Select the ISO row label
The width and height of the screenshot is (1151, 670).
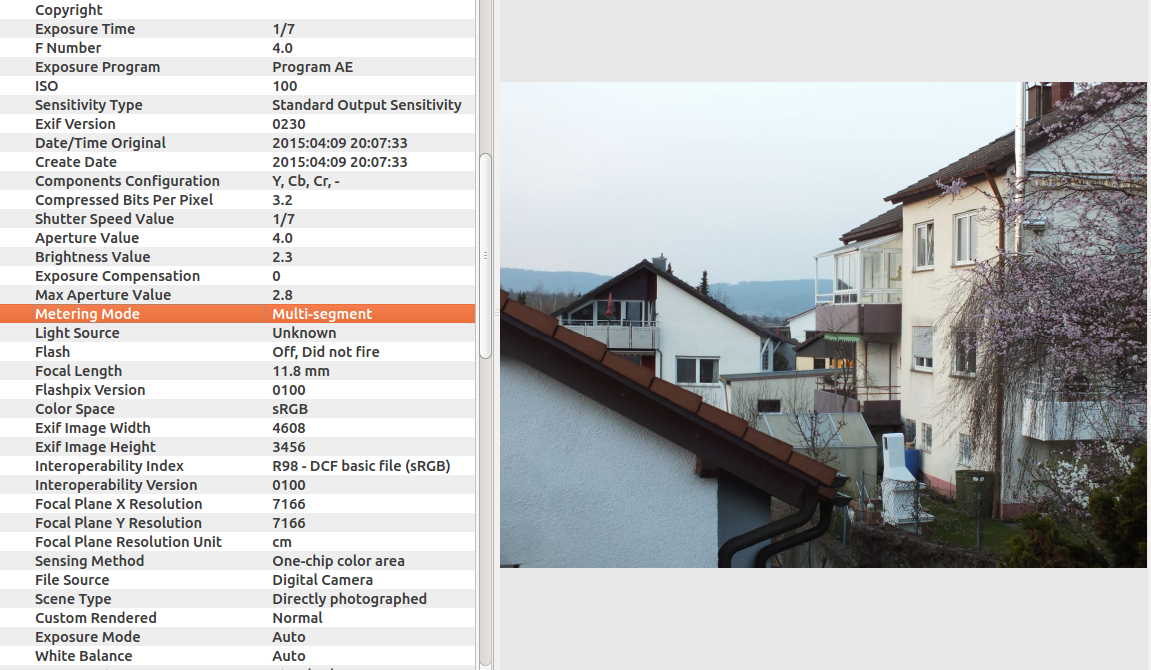(46, 87)
